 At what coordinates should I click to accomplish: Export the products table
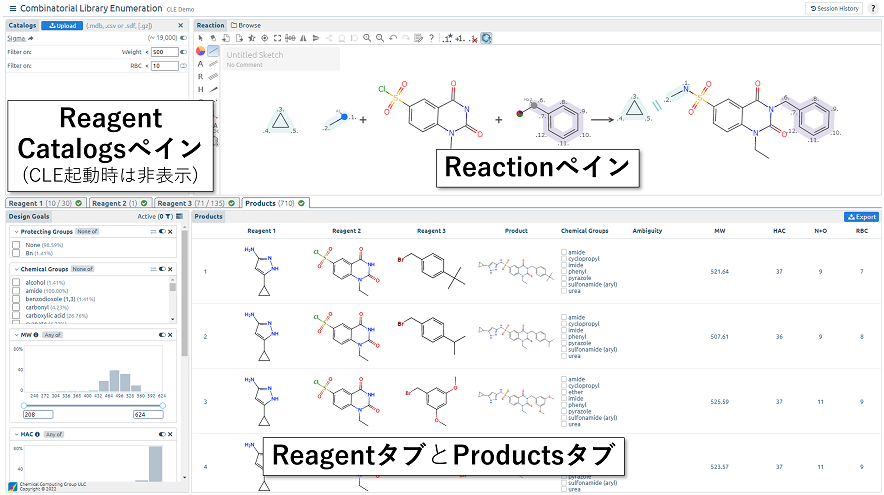pyautogui.click(x=861, y=217)
